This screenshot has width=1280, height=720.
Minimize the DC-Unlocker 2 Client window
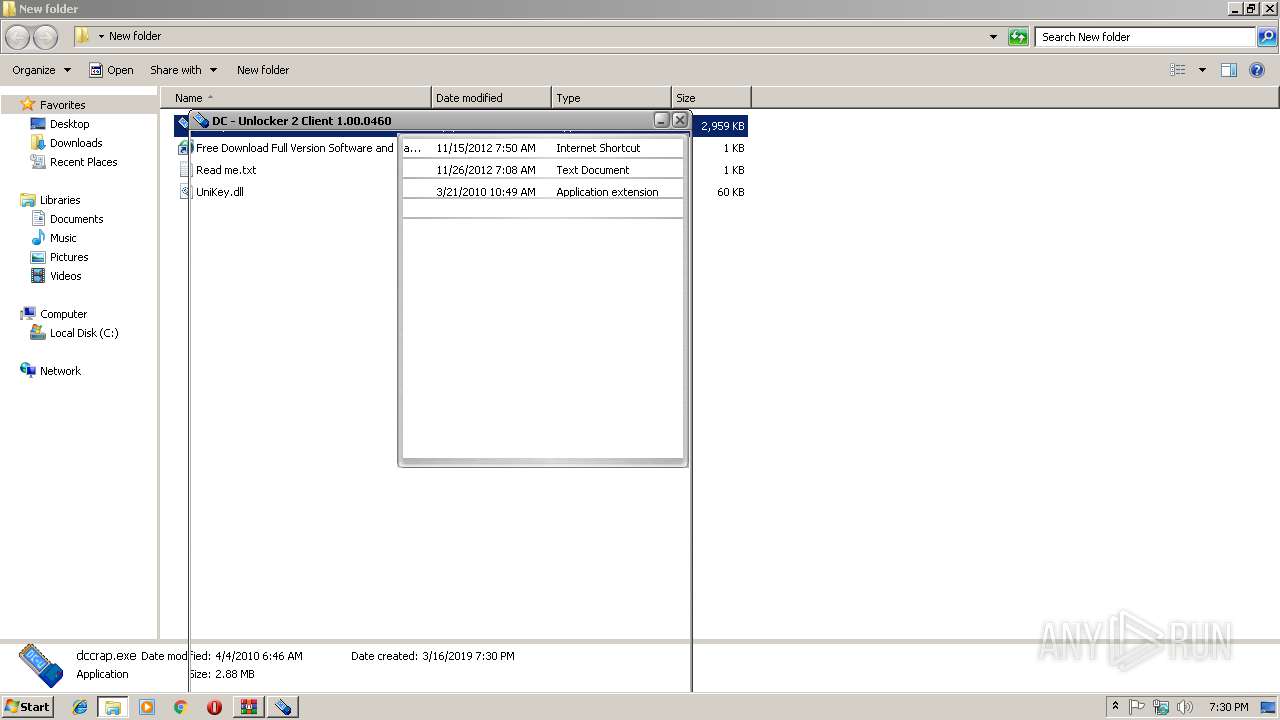[x=661, y=120]
